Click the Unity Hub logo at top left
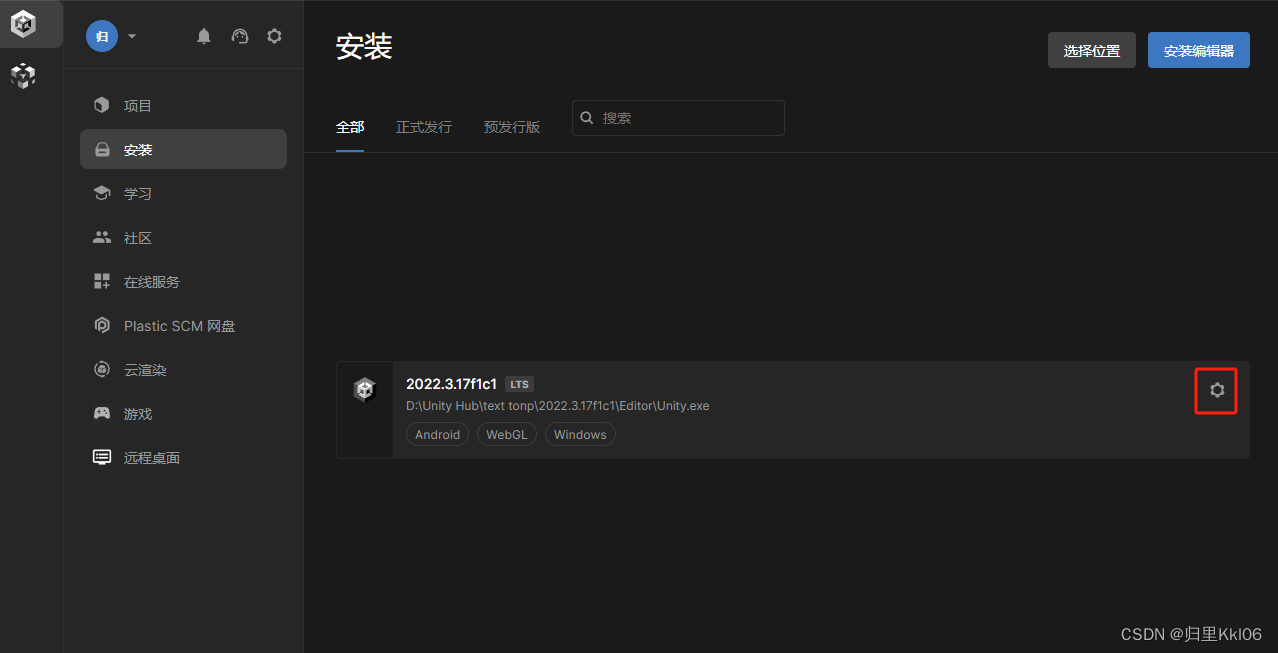This screenshot has height=653, width=1278. click(x=22, y=23)
